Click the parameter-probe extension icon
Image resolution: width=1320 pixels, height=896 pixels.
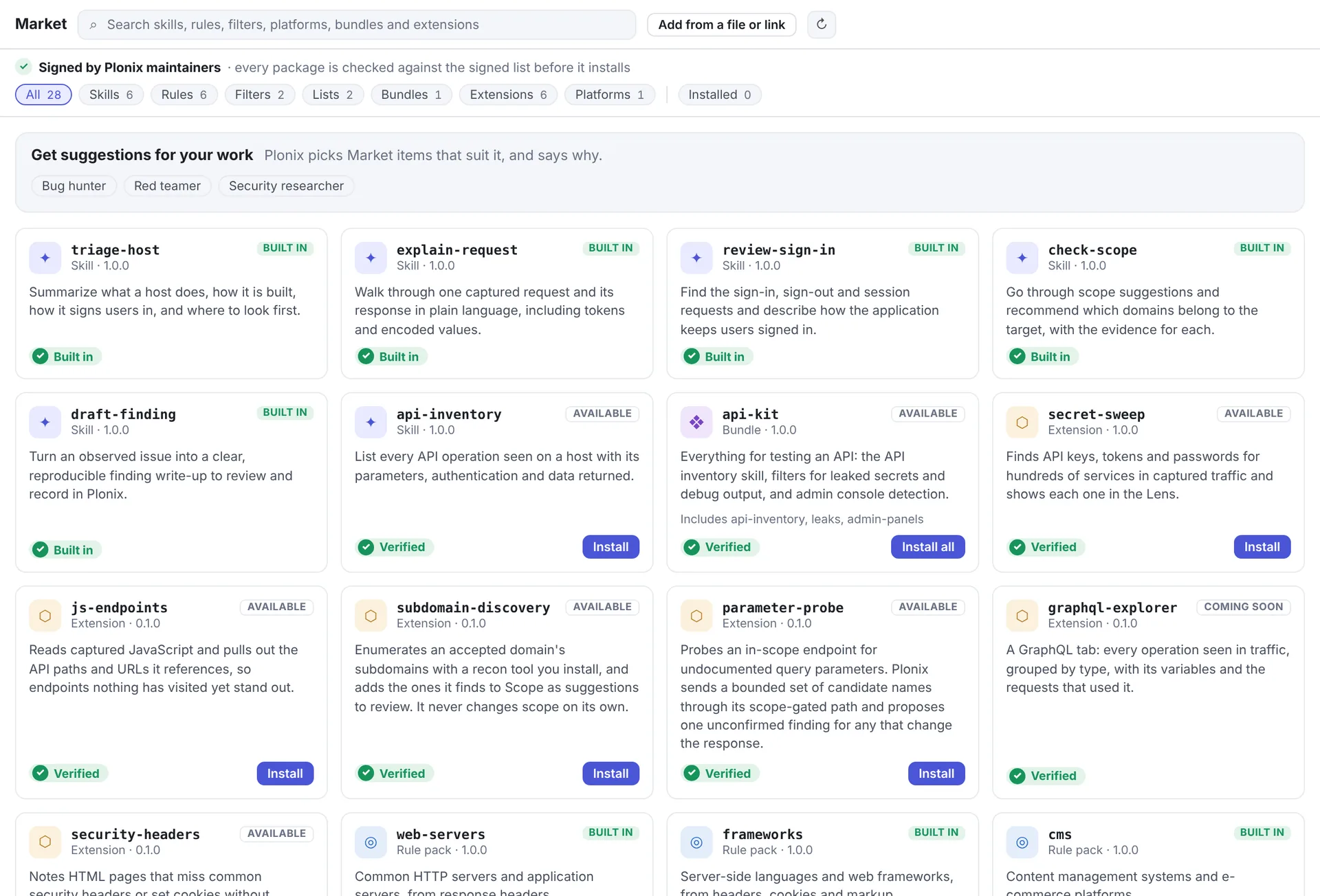[696, 616]
